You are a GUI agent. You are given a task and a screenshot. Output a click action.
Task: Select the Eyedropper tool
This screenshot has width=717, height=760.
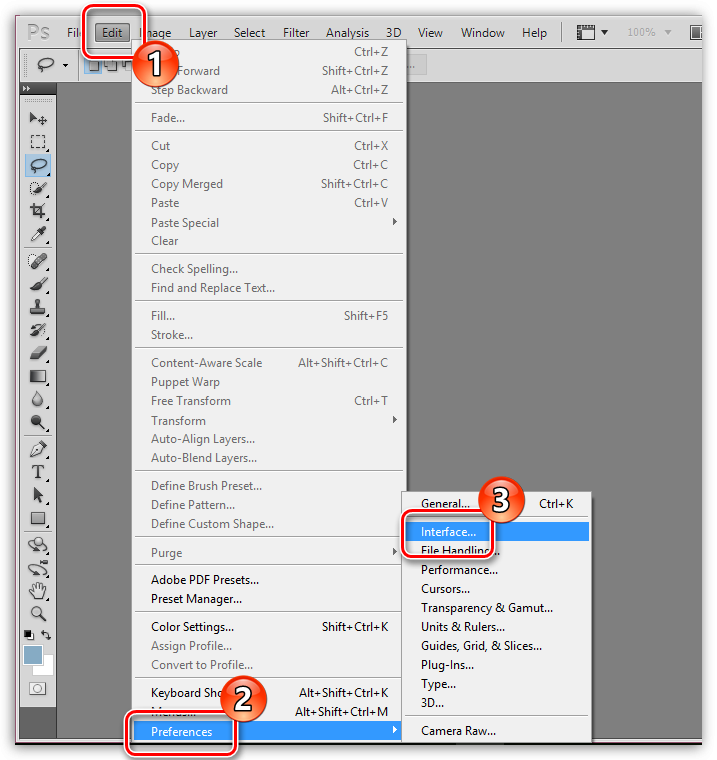38,235
